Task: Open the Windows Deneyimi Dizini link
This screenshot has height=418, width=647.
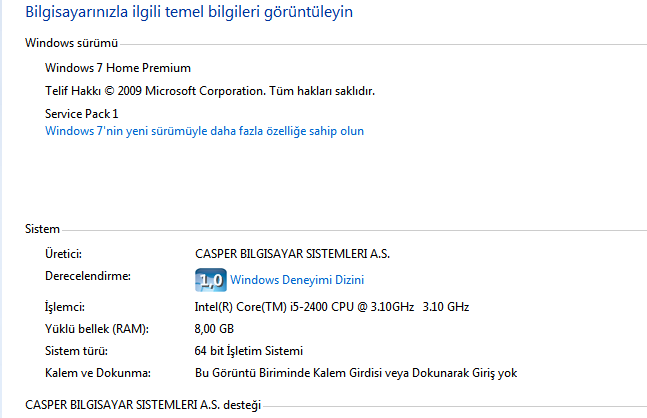Action: coord(297,280)
